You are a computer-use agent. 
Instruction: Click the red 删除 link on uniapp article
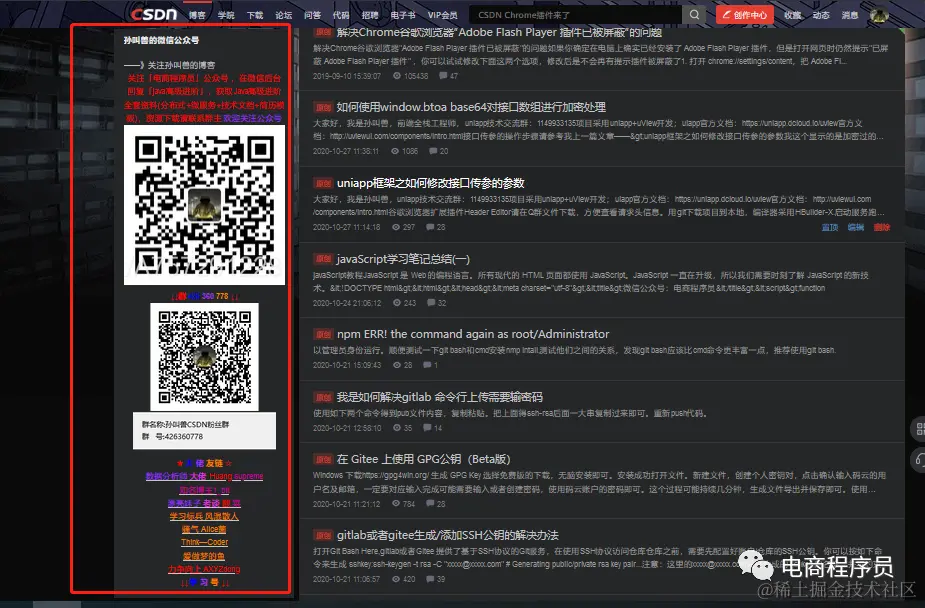882,227
